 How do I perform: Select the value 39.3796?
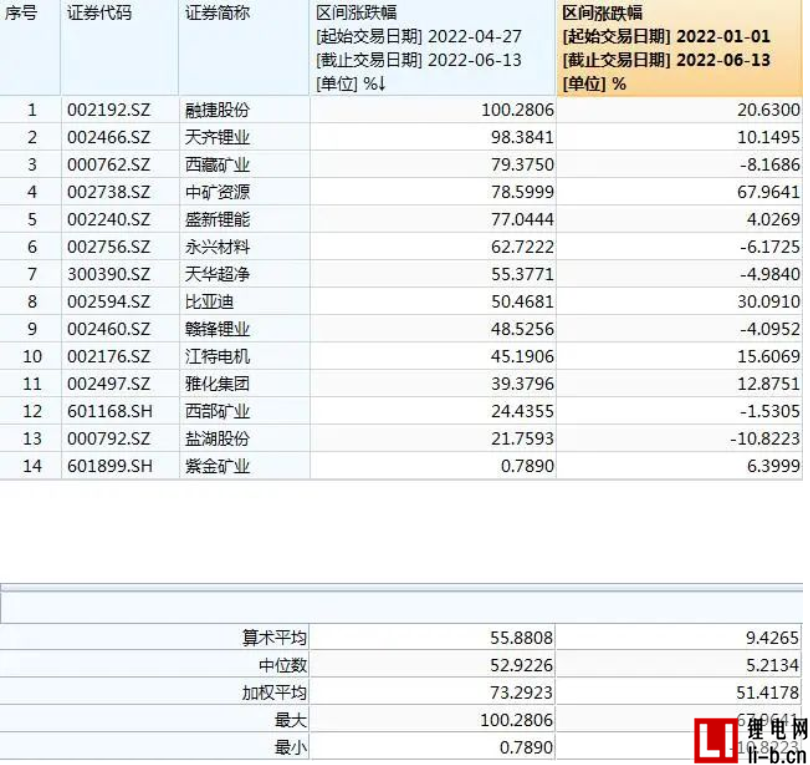522,384
